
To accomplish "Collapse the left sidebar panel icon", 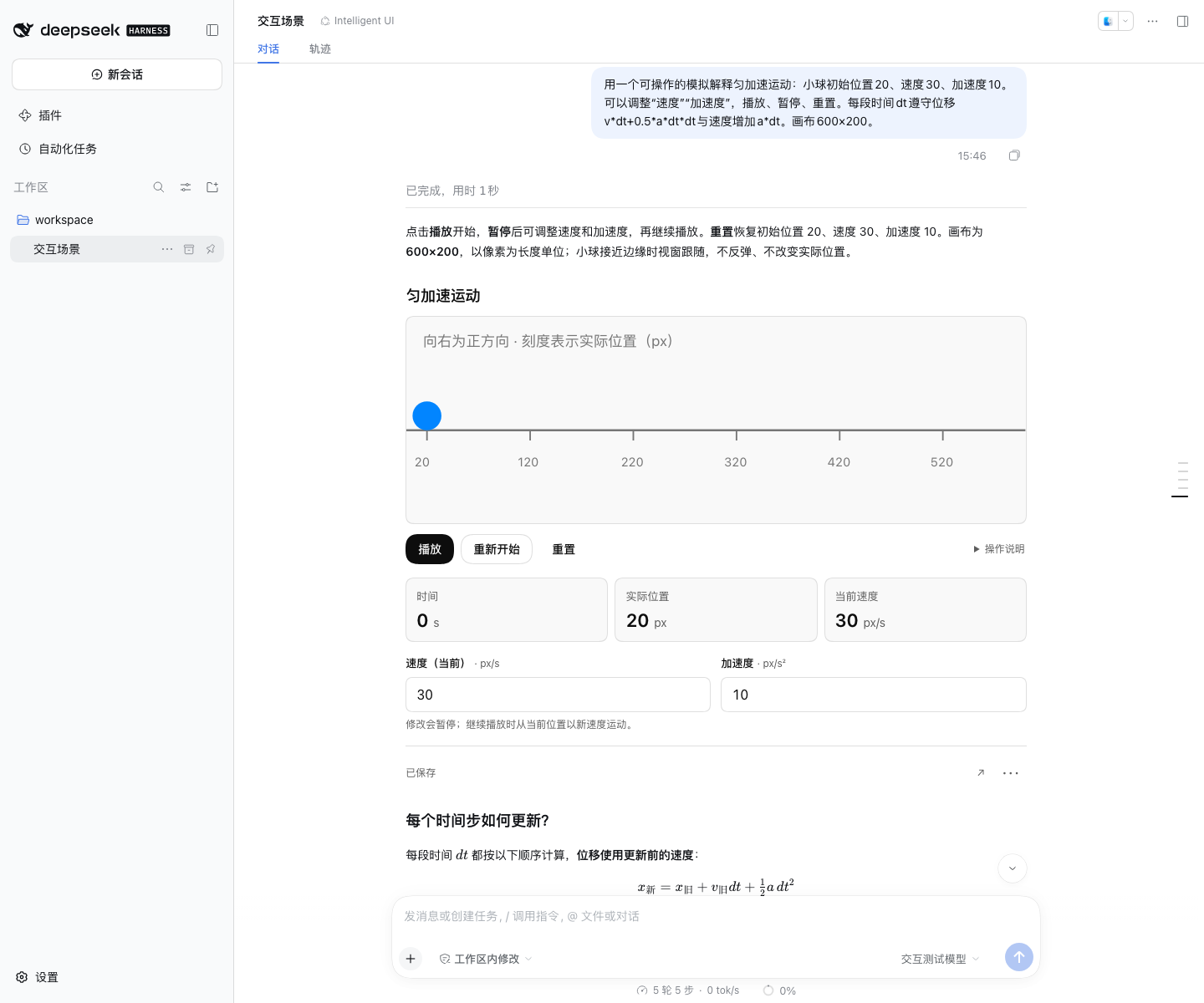I will point(212,30).
